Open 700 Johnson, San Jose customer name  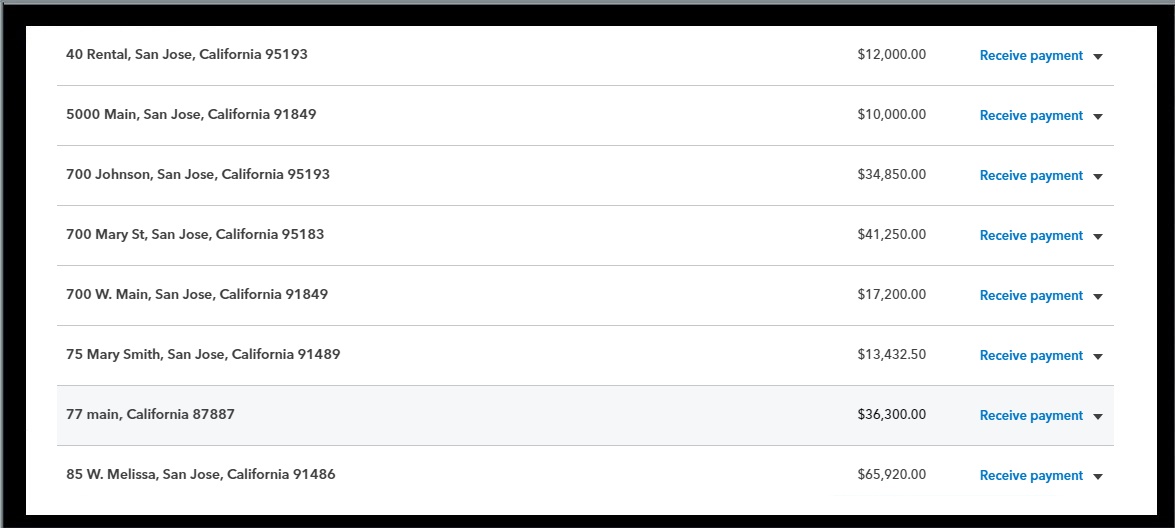tap(197, 174)
